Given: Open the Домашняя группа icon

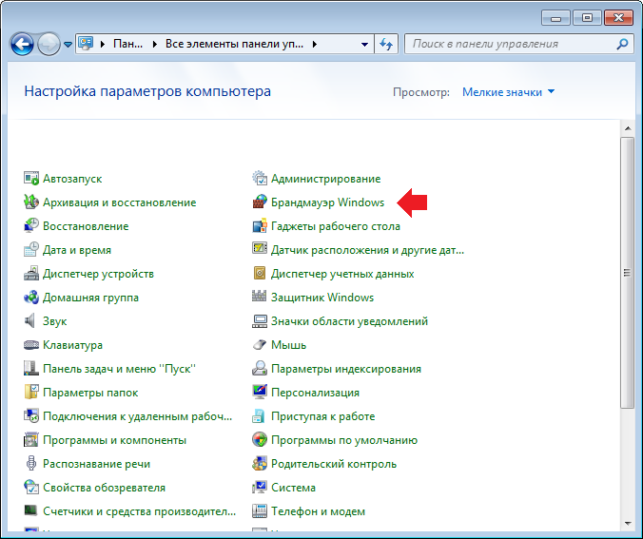Looking at the screenshot, I should point(31,297).
